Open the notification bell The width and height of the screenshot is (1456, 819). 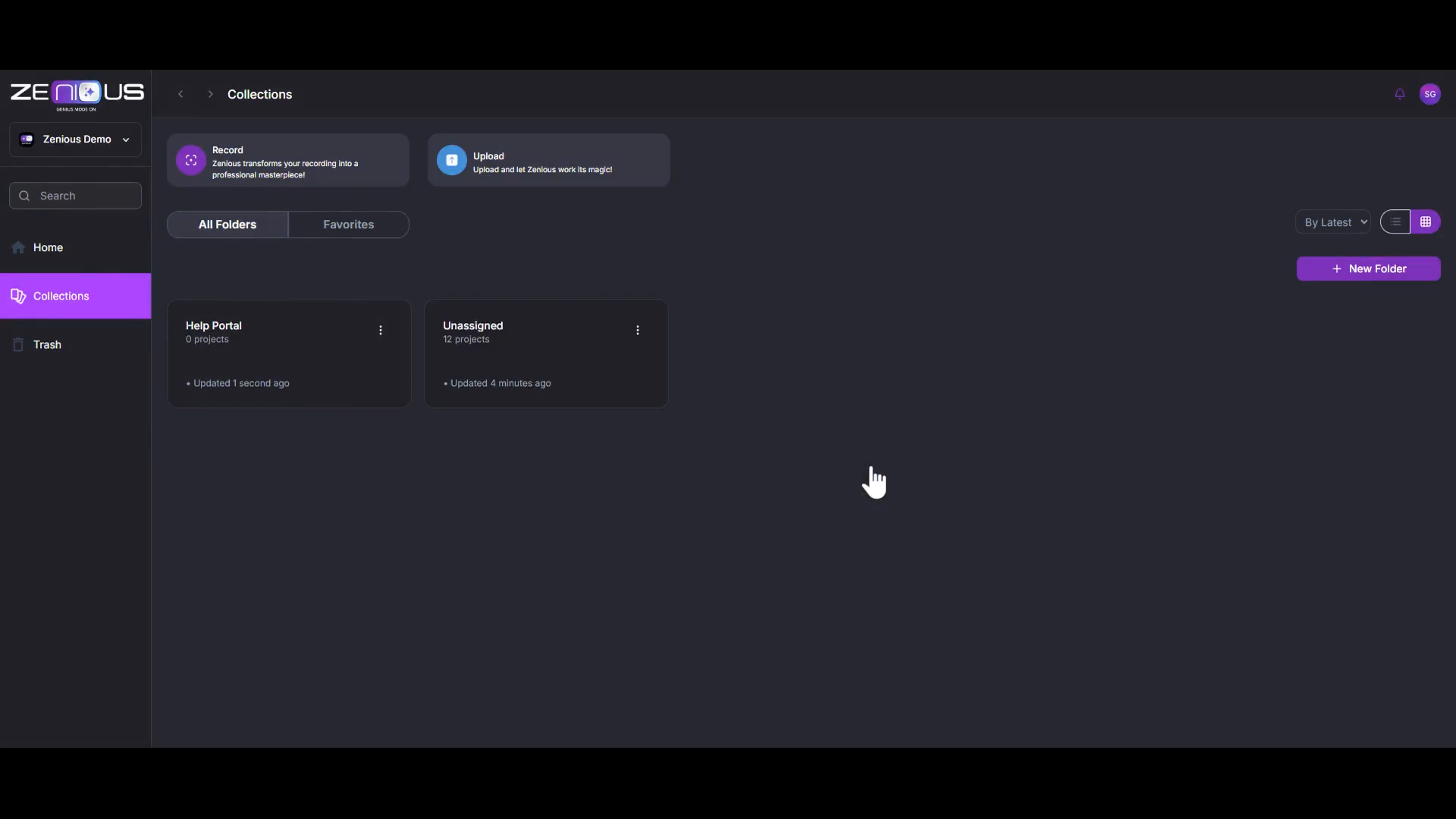(x=1399, y=94)
